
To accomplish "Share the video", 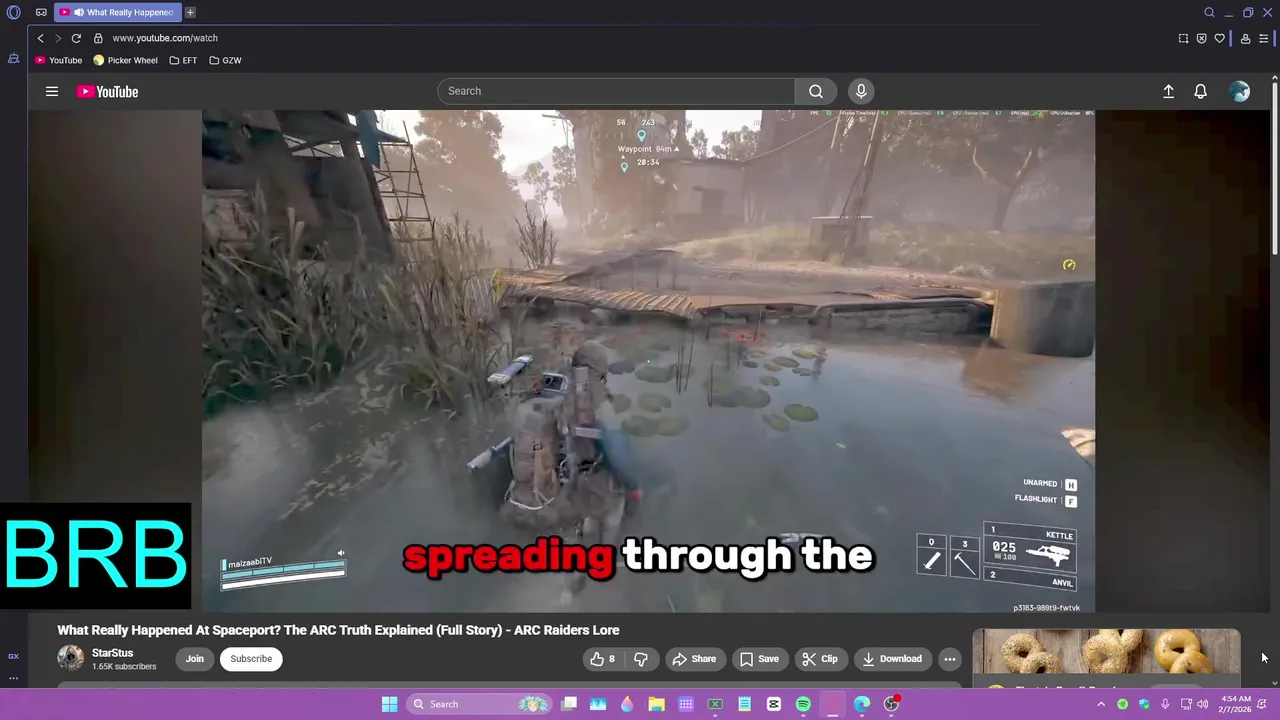I will pos(694,659).
